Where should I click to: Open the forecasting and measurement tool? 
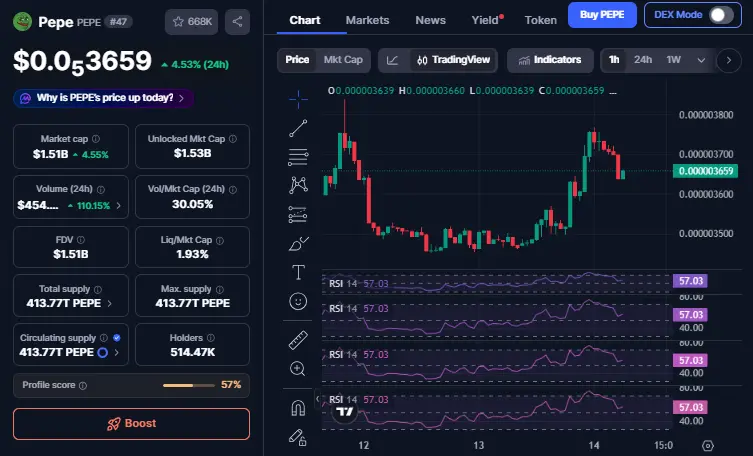click(x=298, y=215)
